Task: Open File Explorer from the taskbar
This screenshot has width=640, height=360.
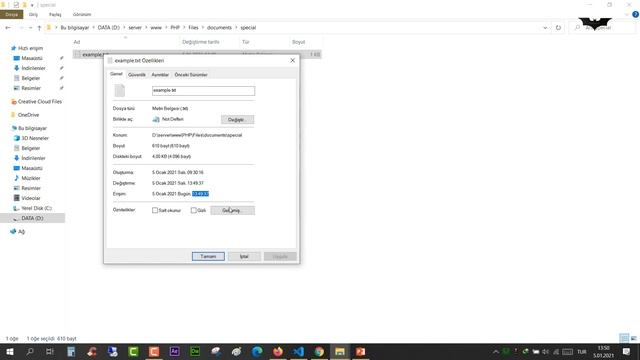Action: click(x=340, y=351)
